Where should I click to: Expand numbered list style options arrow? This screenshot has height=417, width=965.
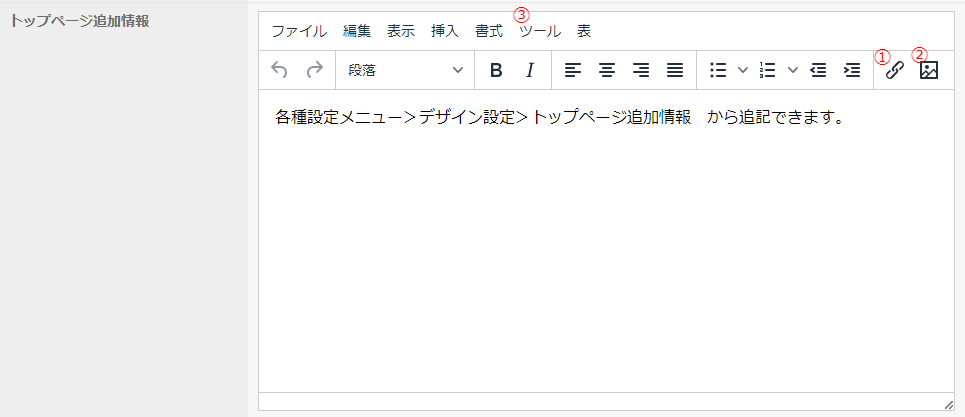tap(792, 70)
